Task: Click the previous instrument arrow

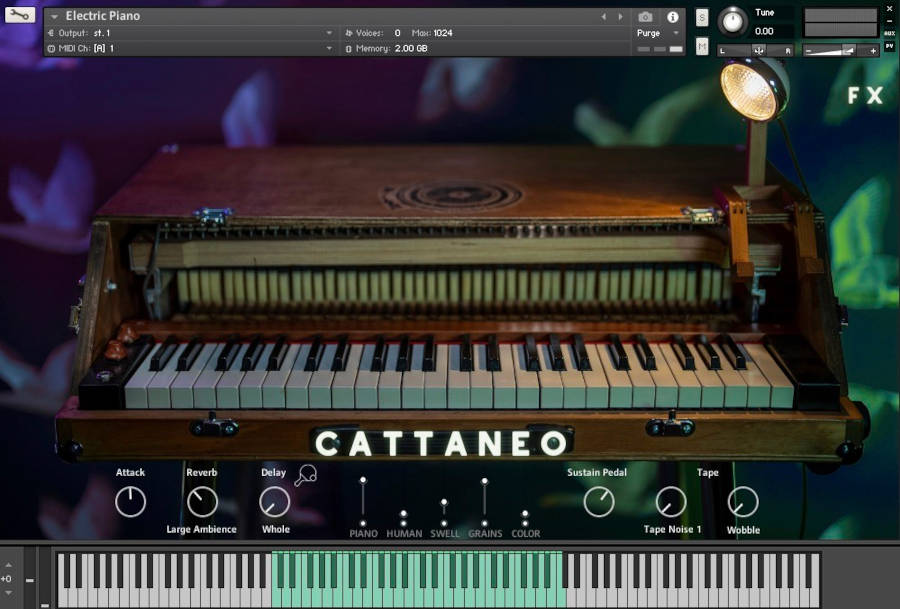Action: [x=602, y=14]
